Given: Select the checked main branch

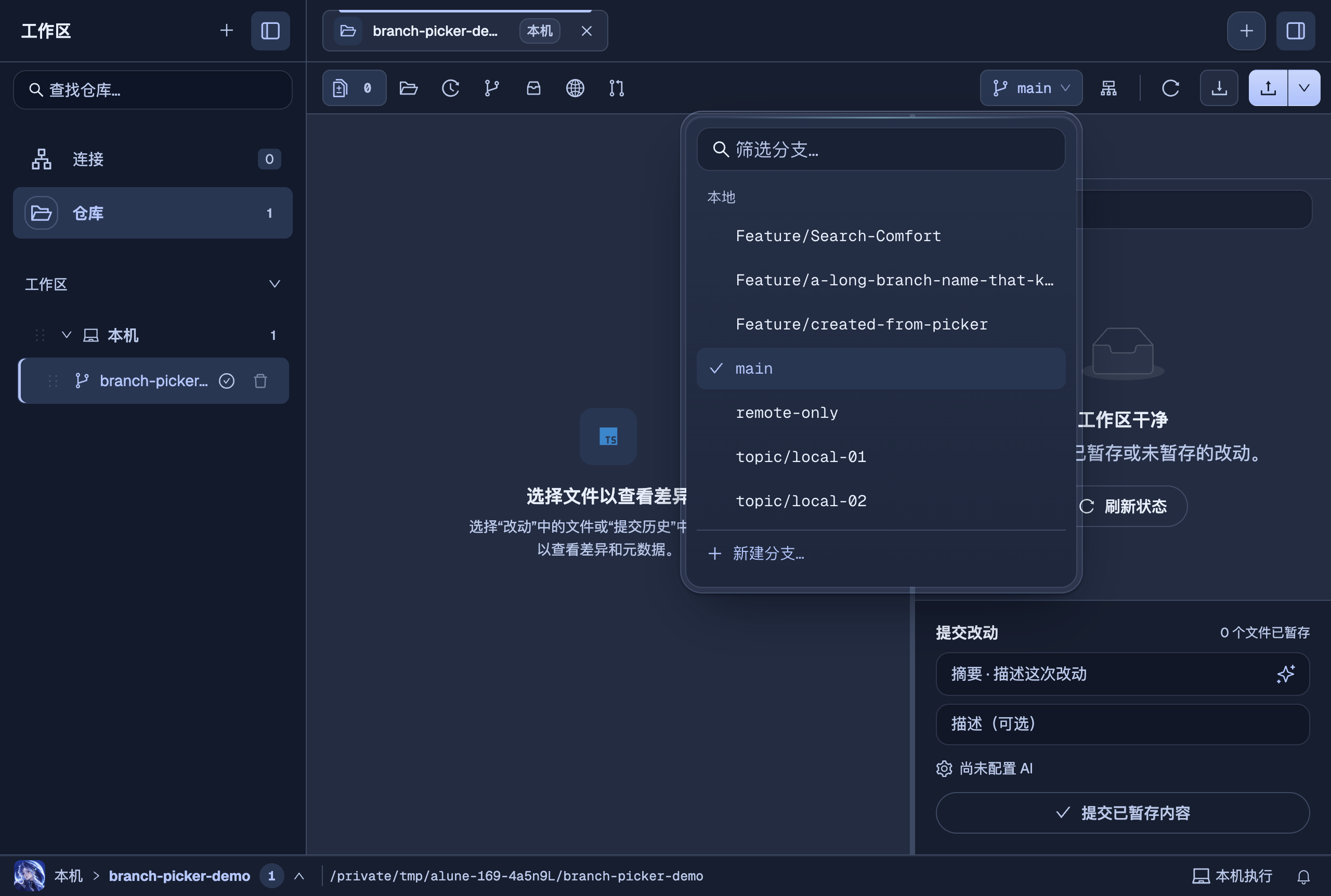Looking at the screenshot, I should (x=881, y=368).
